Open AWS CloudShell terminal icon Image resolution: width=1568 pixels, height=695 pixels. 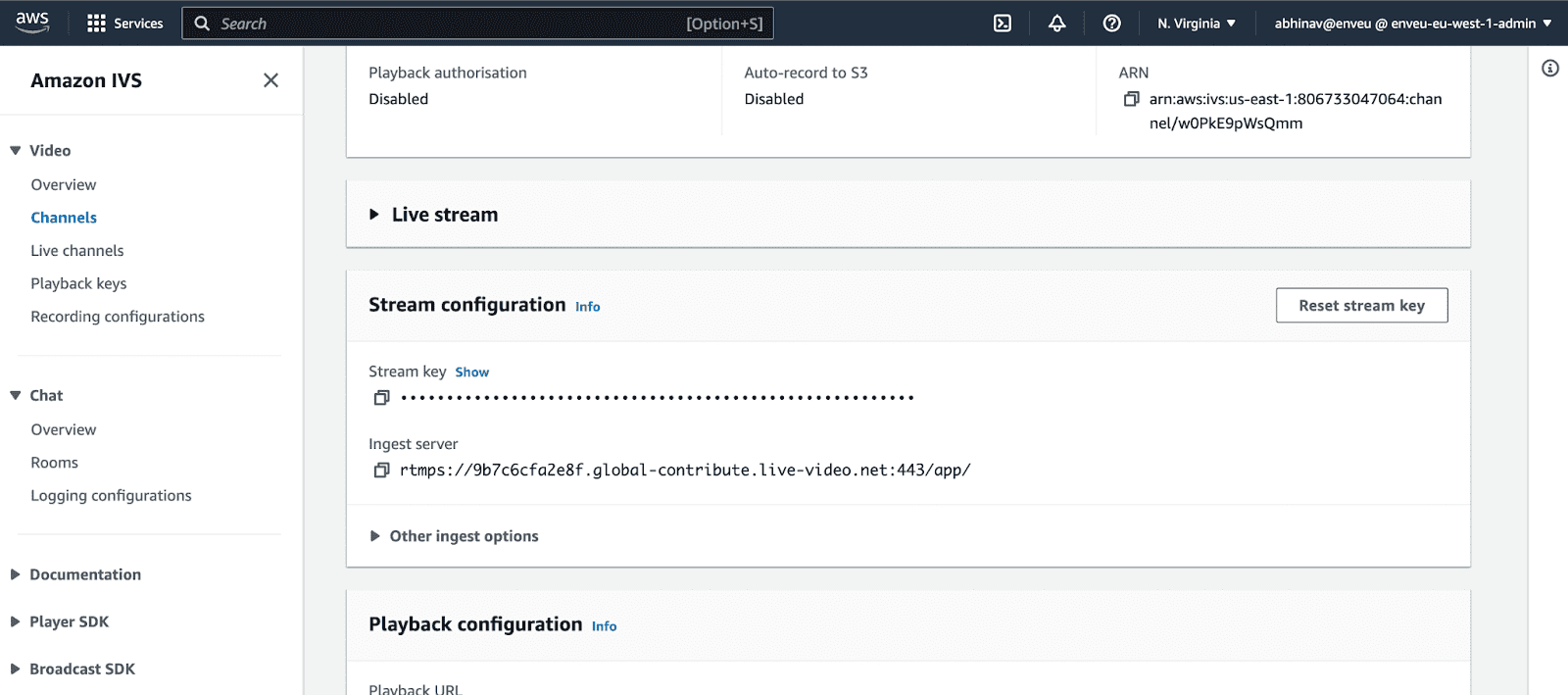click(1003, 24)
